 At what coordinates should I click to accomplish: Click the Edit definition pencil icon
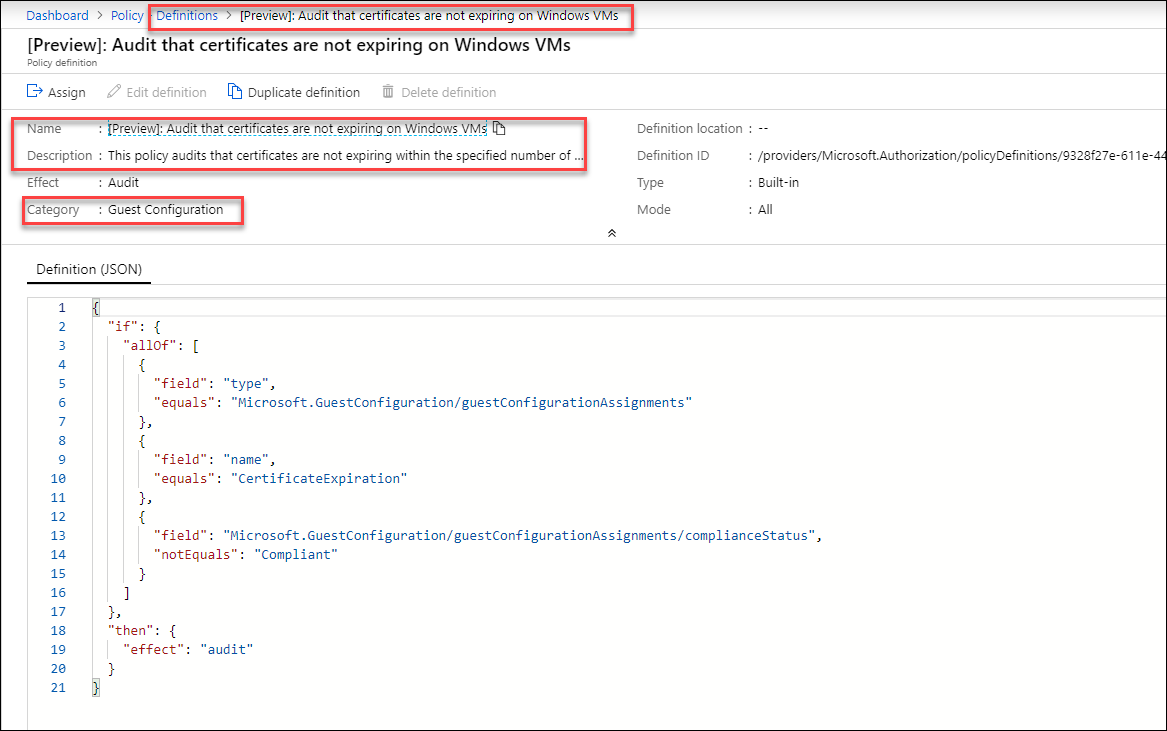coord(114,91)
